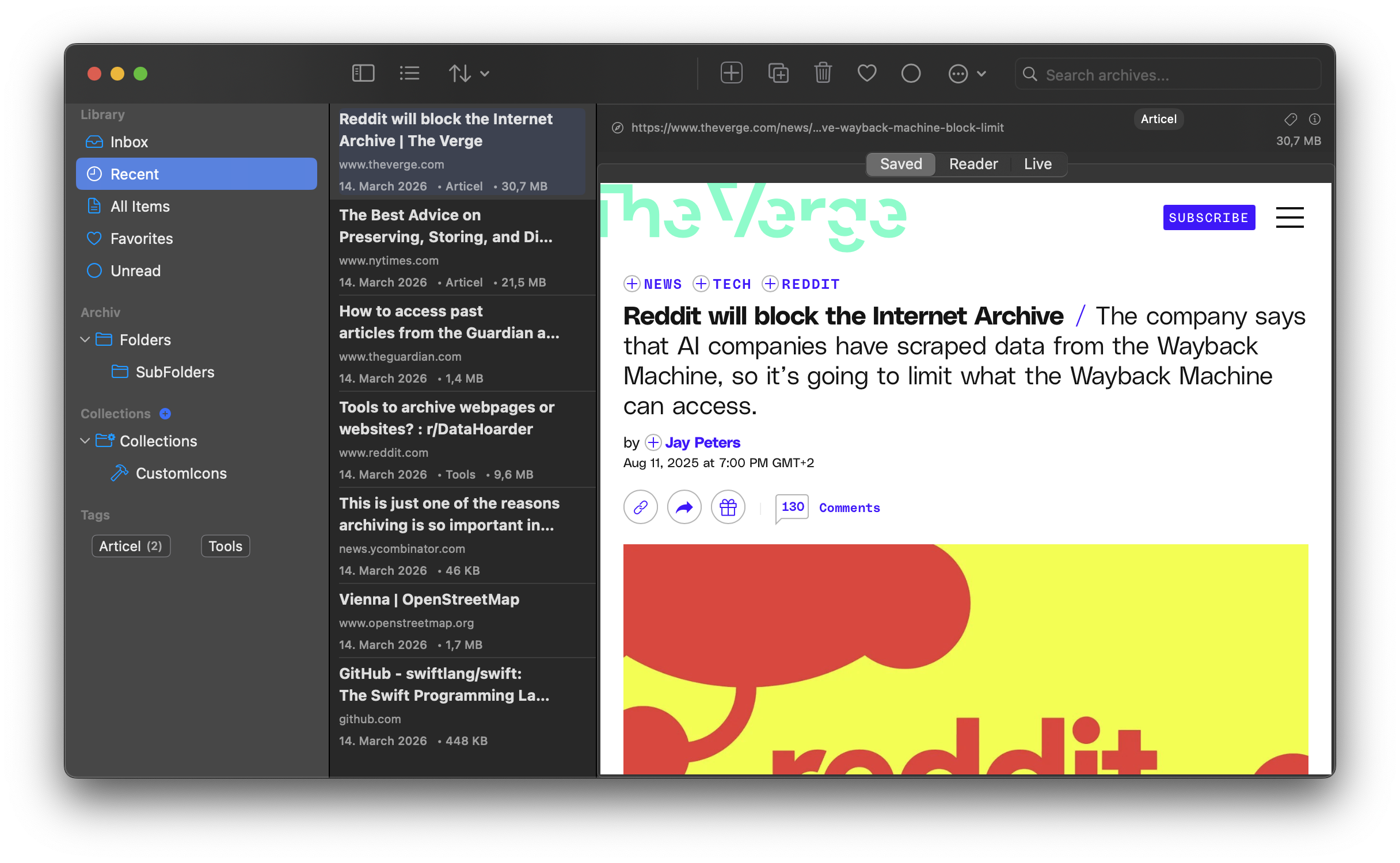Image resolution: width=1400 pixels, height=863 pixels.
Task: Mark the archive unread with circle icon
Action: 911,73
